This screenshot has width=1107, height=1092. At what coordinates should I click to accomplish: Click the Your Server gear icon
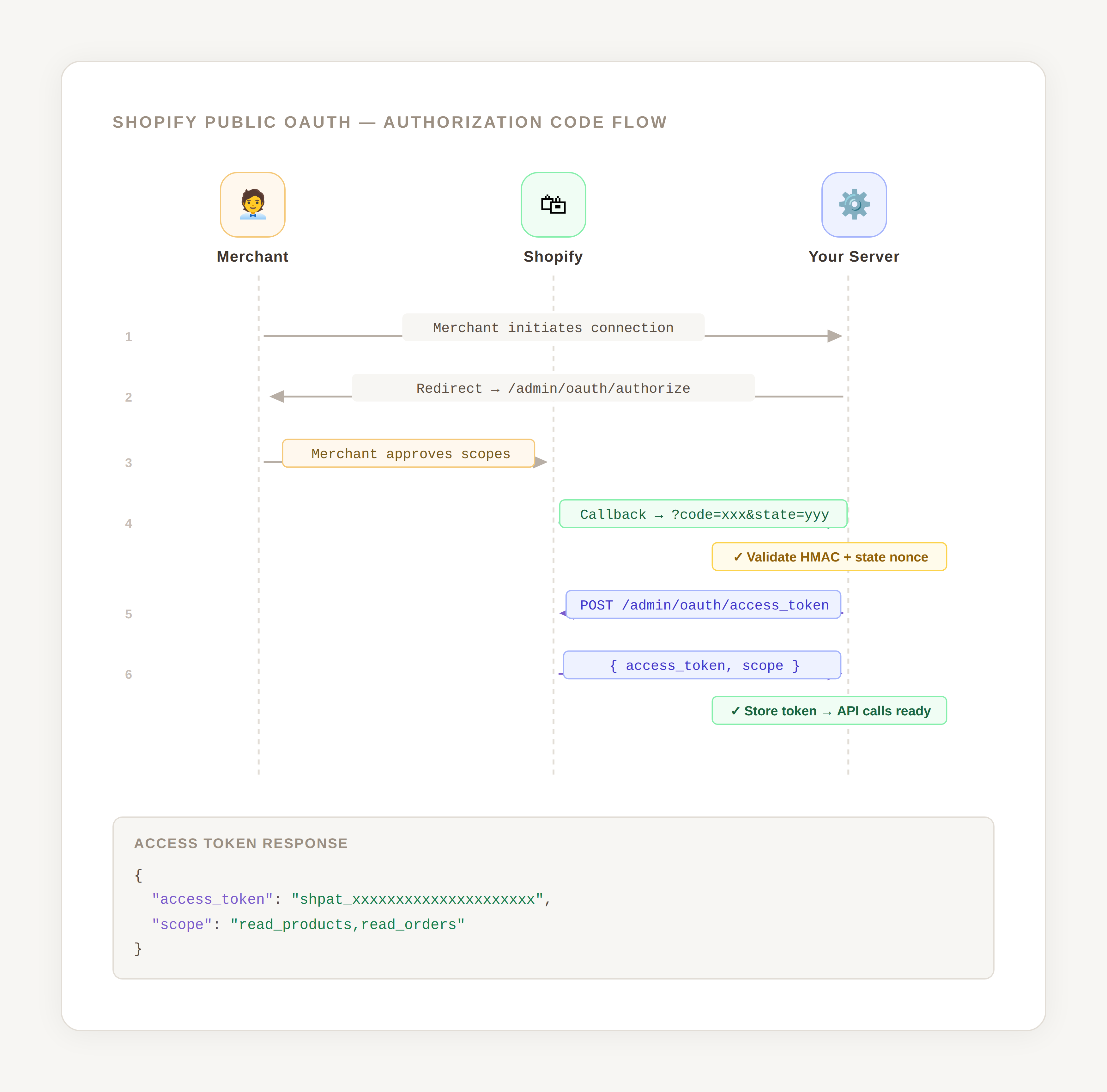(854, 204)
